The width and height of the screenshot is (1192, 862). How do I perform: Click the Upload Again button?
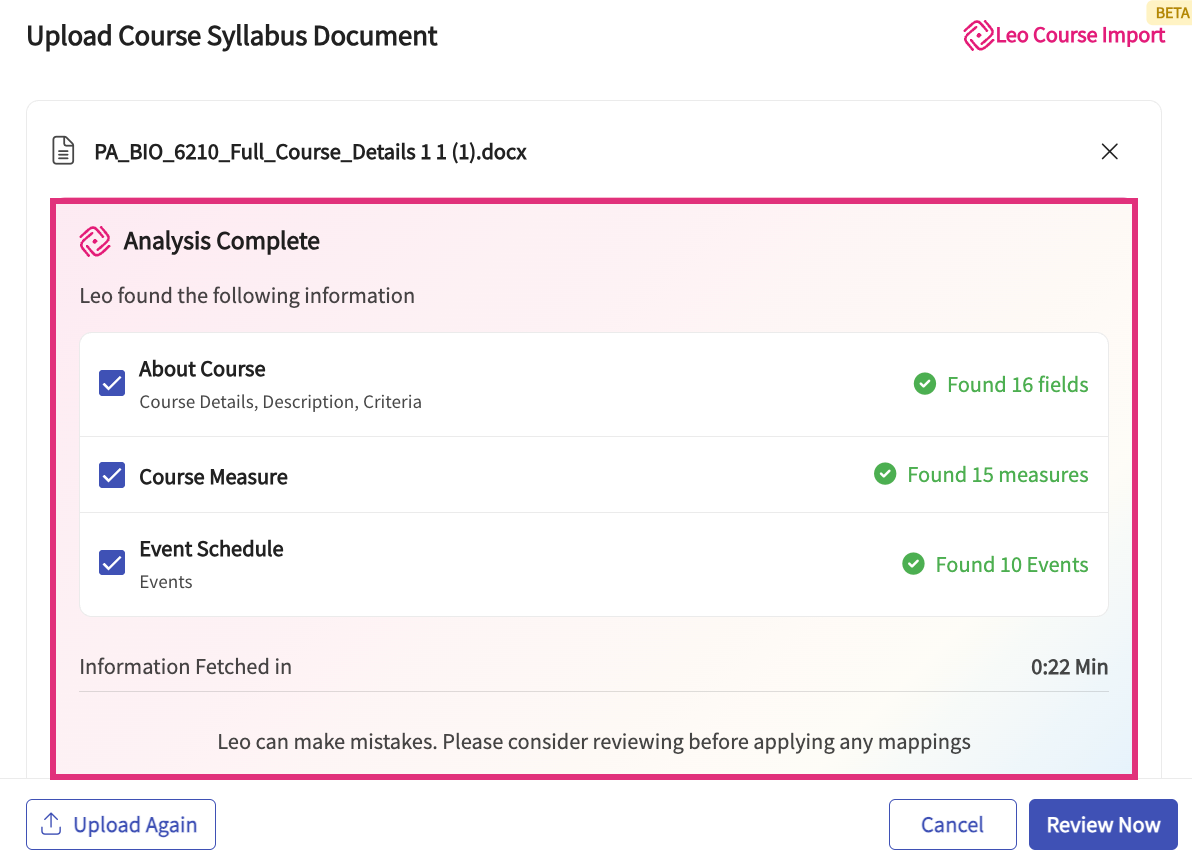click(121, 825)
